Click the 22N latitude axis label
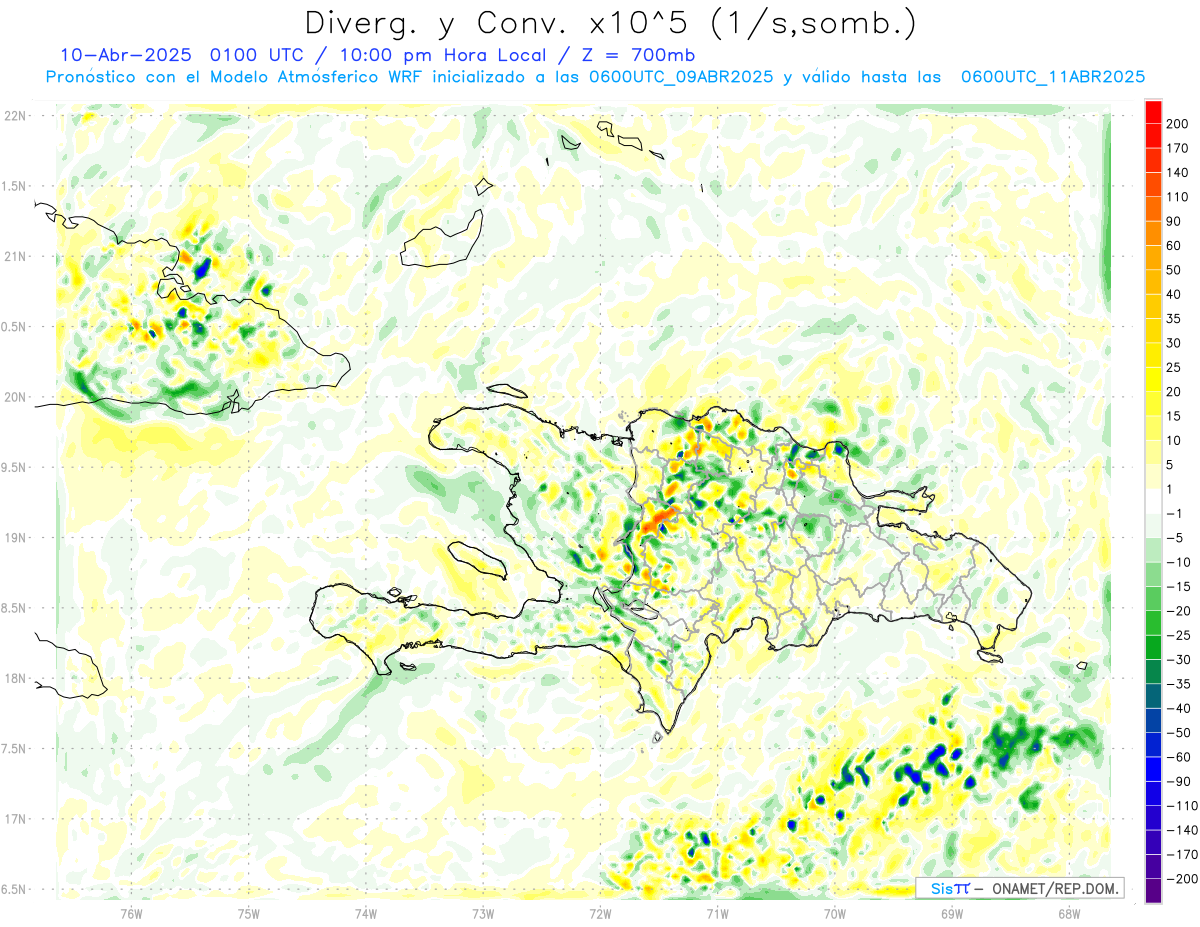Image resolution: width=1200 pixels, height=927 pixels. point(15,116)
